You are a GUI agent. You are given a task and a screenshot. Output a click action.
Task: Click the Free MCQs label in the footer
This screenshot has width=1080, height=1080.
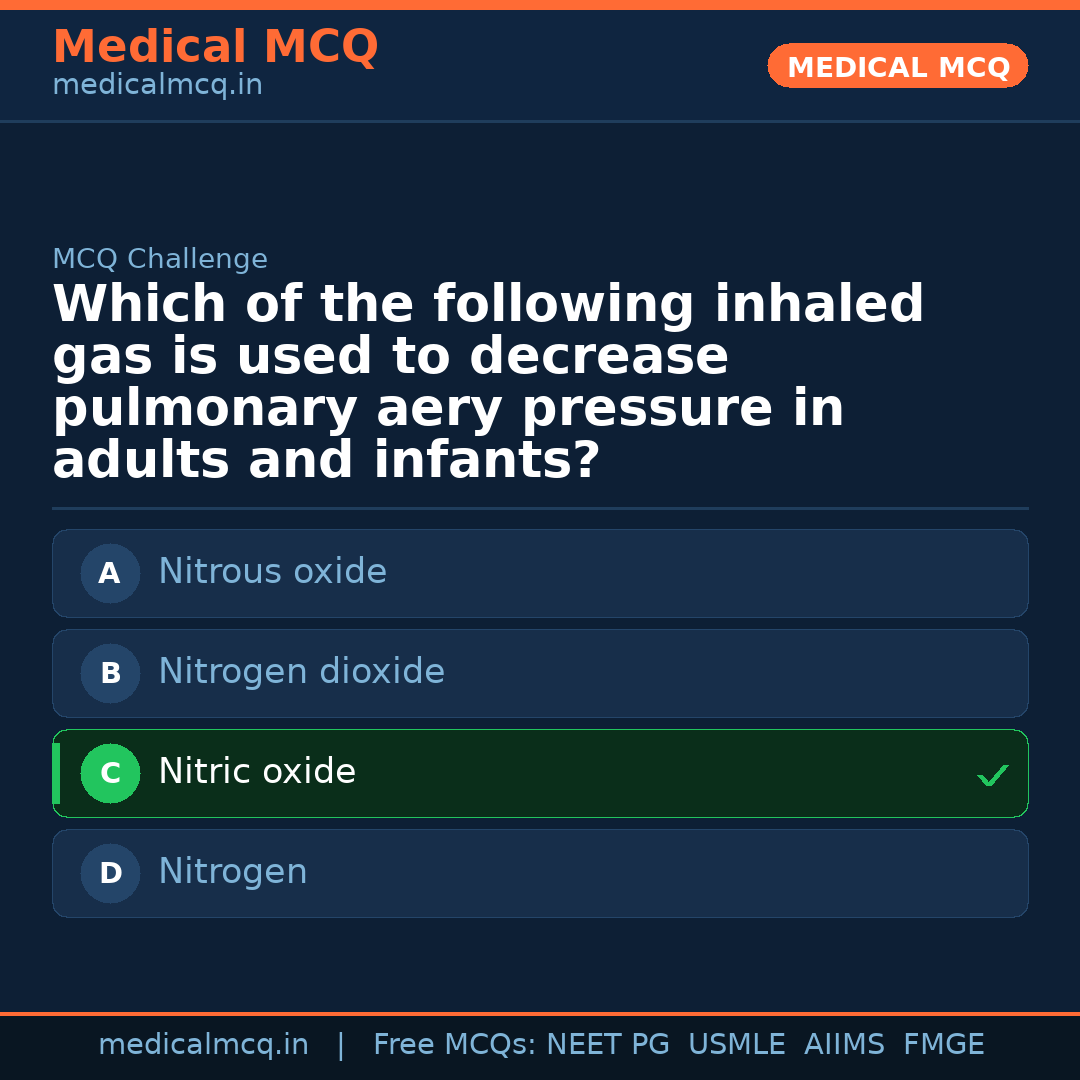[x=455, y=1045]
